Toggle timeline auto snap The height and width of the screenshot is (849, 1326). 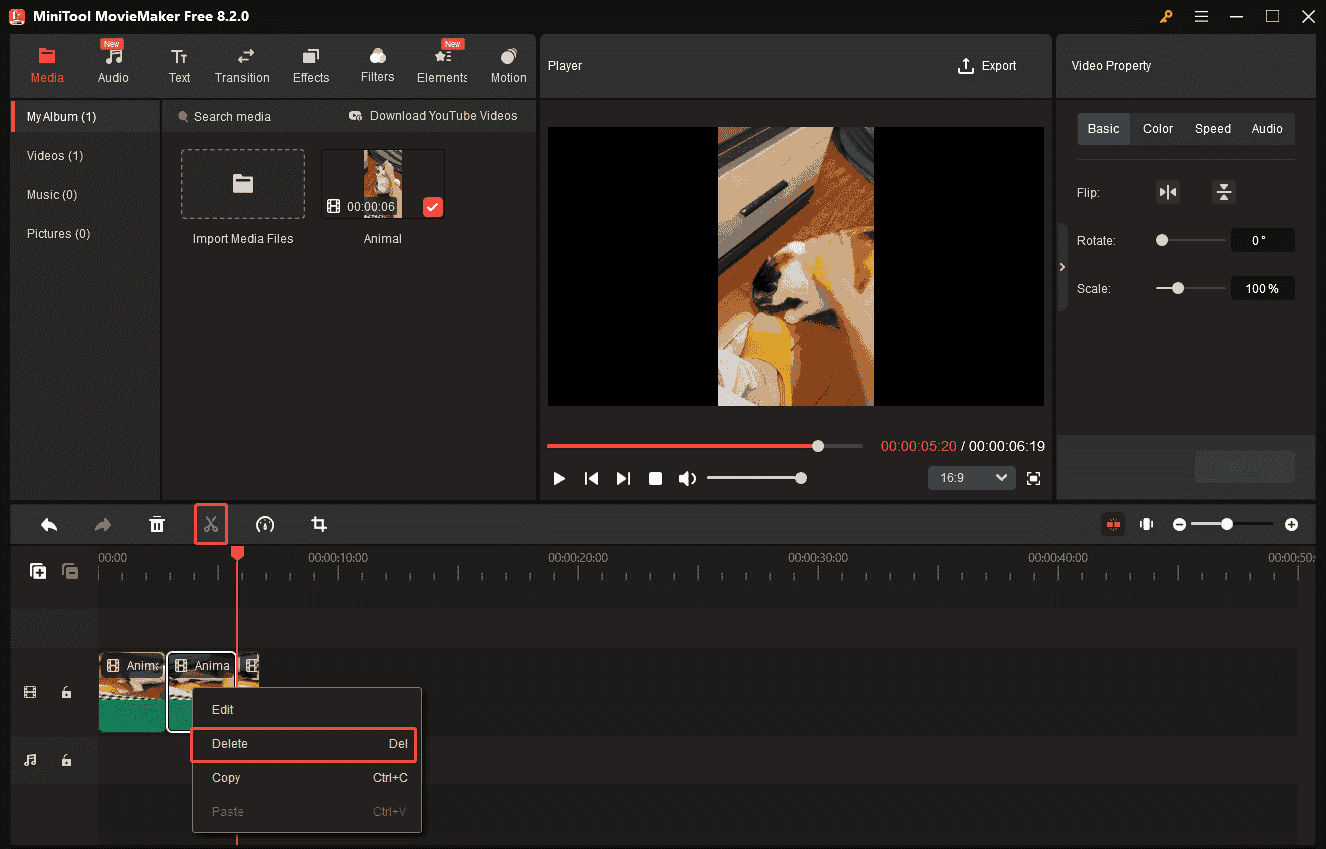pyautogui.click(x=1112, y=524)
